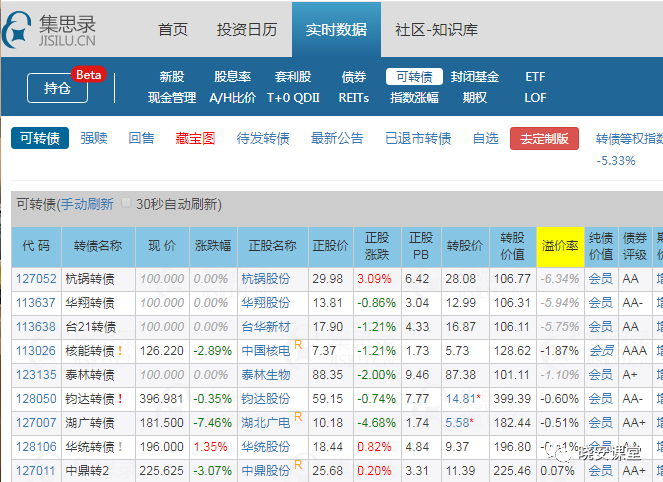Image resolution: width=663 pixels, height=482 pixels.
Task: Click the R marker beside 中鼎股份
Action: click(298, 465)
